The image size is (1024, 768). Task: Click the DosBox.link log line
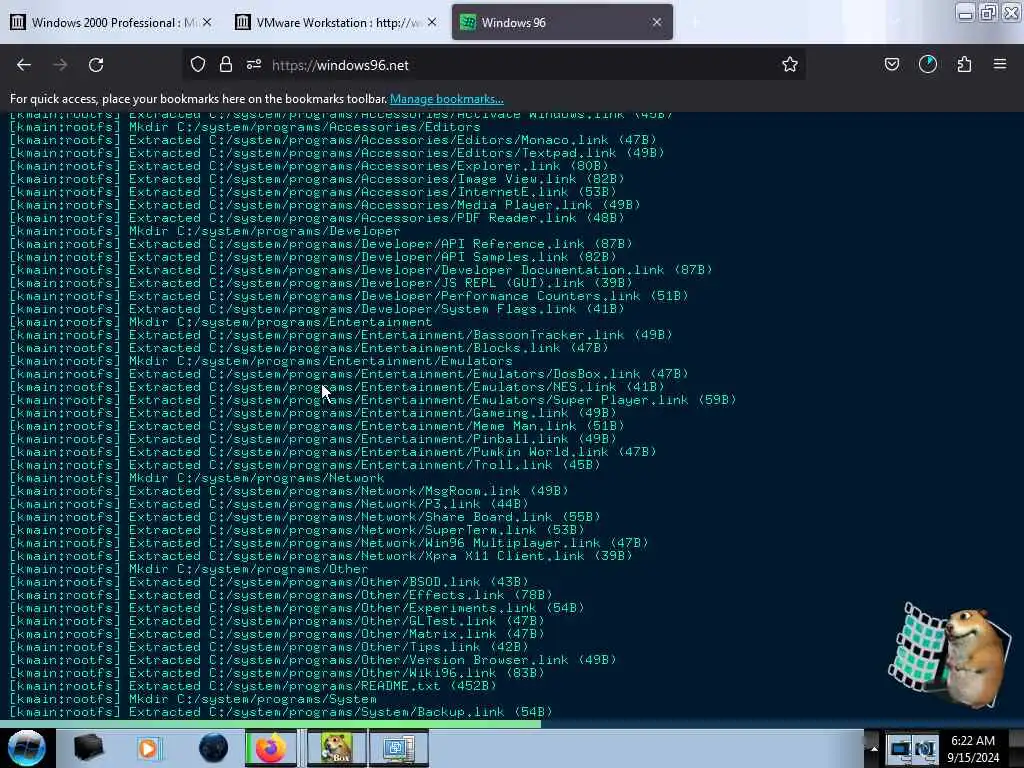[349, 374]
